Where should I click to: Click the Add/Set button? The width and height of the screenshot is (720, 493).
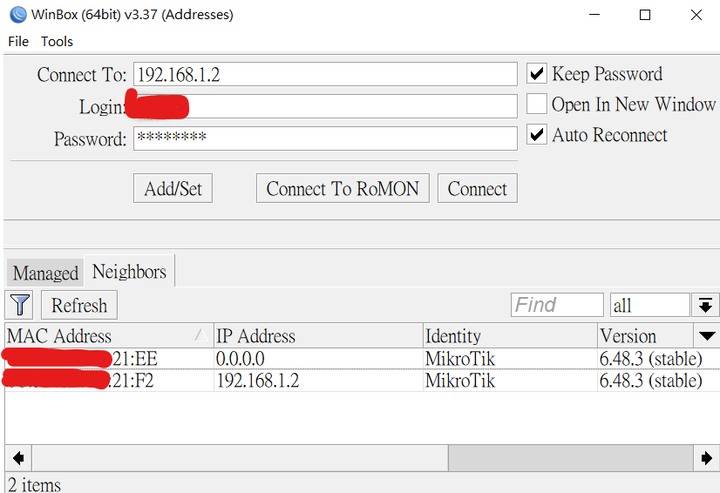(x=173, y=188)
